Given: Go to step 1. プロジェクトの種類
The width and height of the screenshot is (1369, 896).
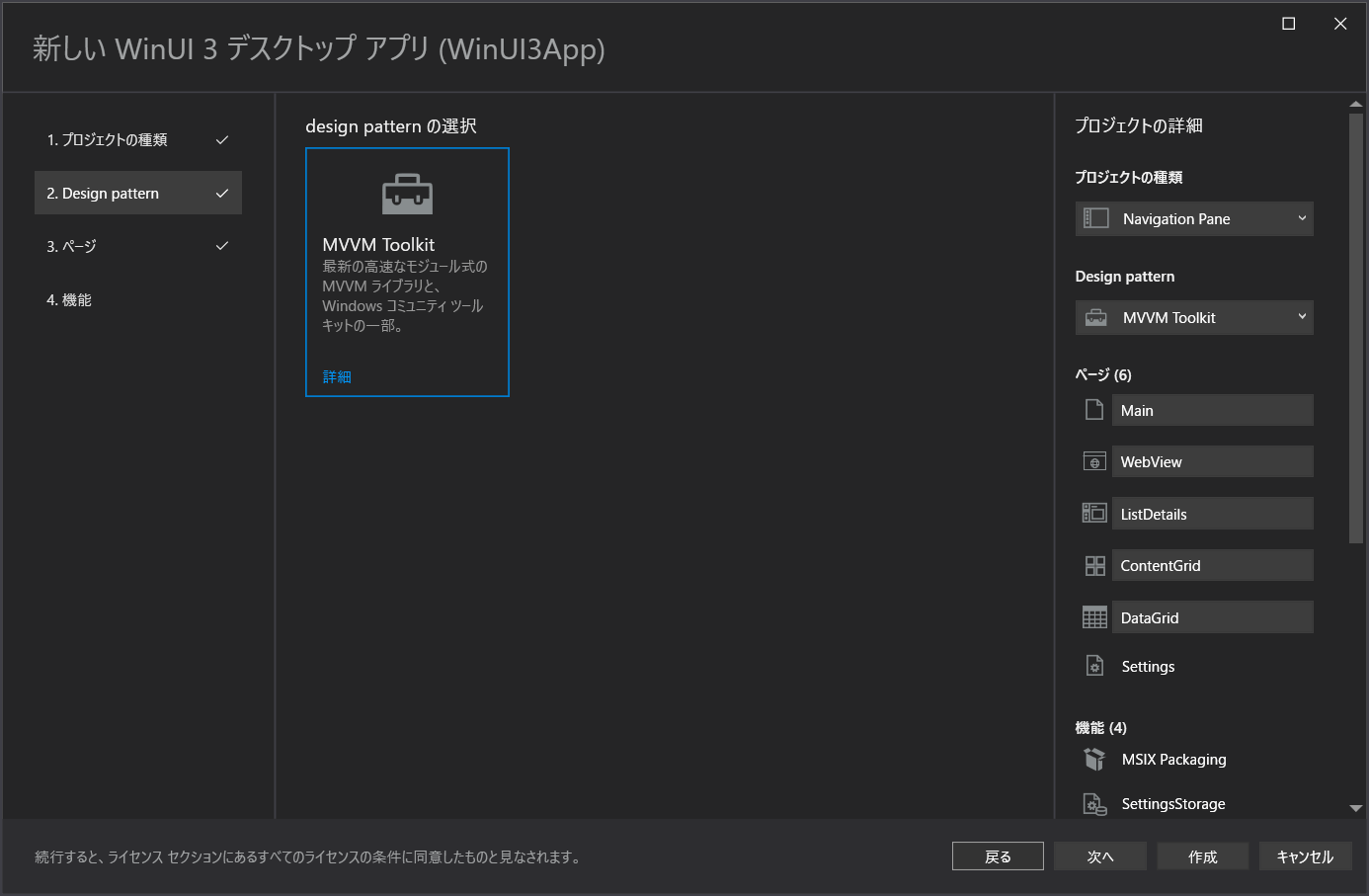Looking at the screenshot, I should (138, 139).
